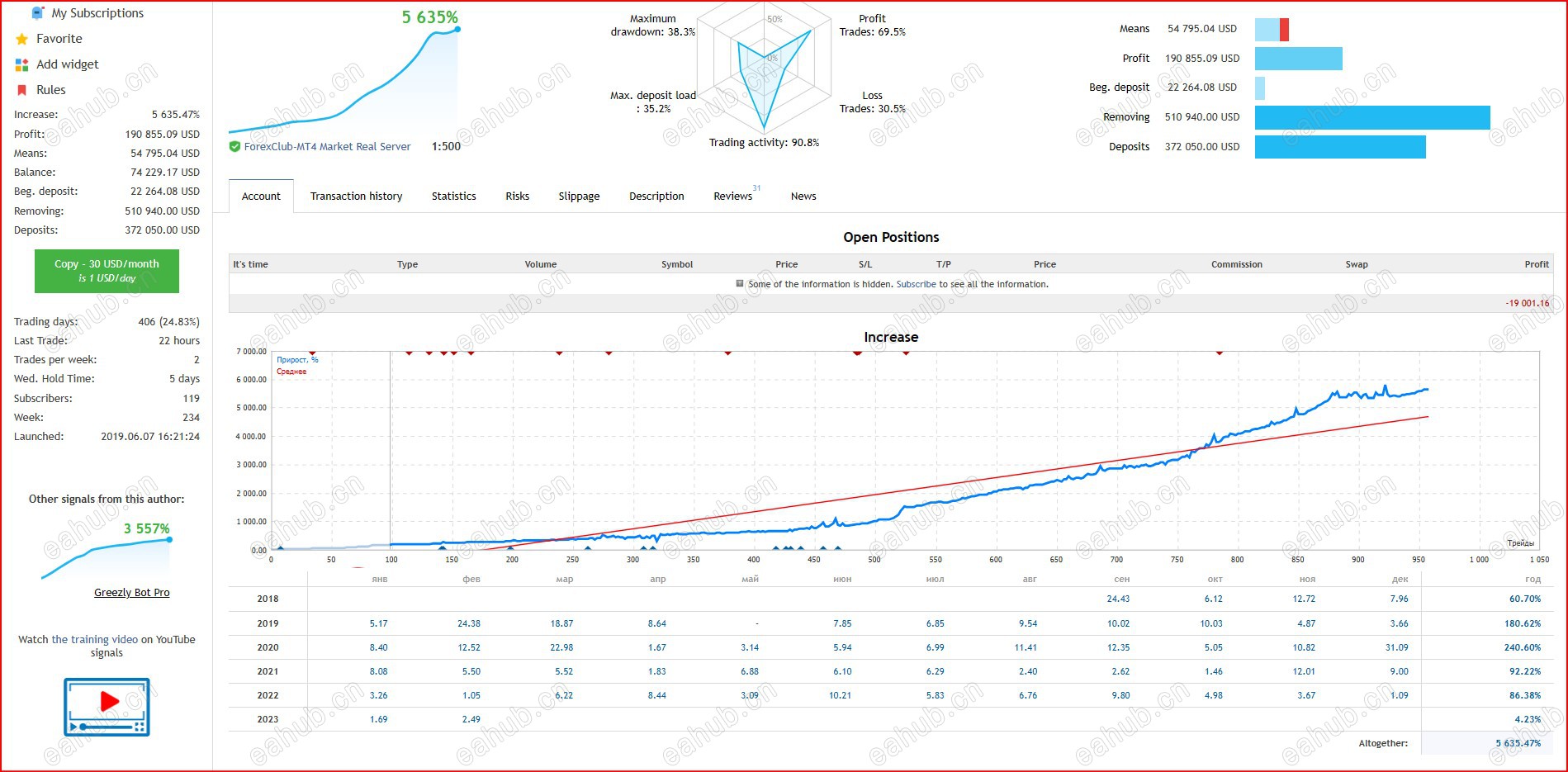Image resolution: width=1568 pixels, height=772 pixels.
Task: Follow the Subscribe link
Action: click(916, 283)
